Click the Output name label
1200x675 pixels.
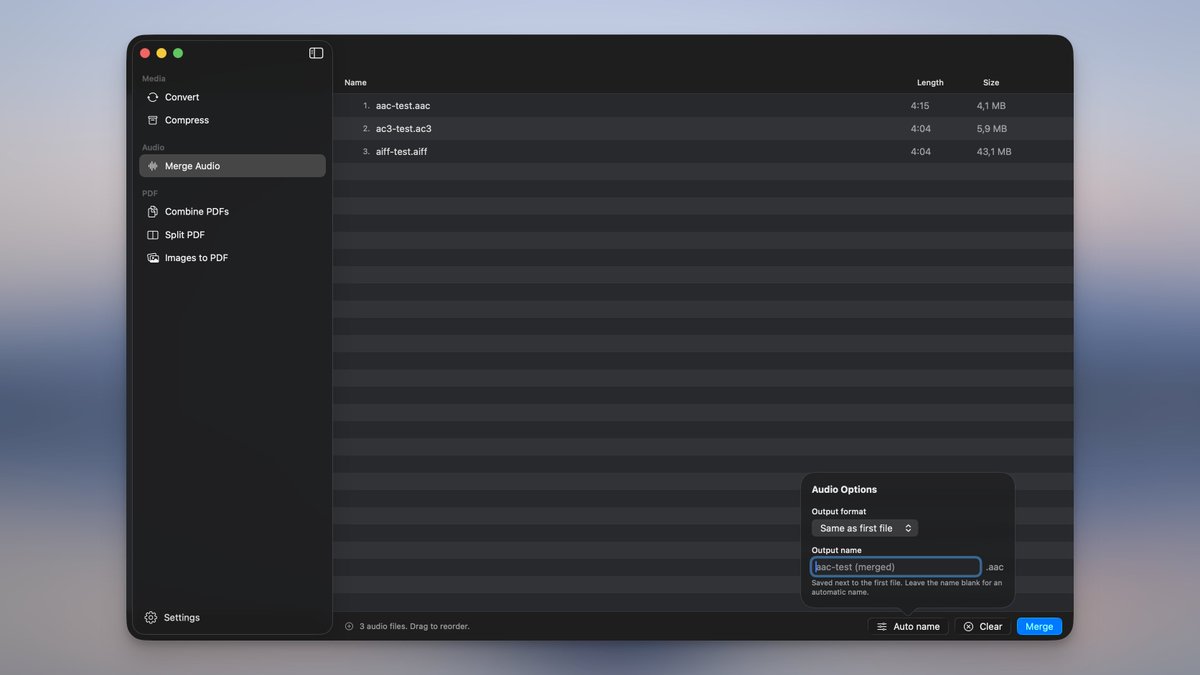click(836, 550)
